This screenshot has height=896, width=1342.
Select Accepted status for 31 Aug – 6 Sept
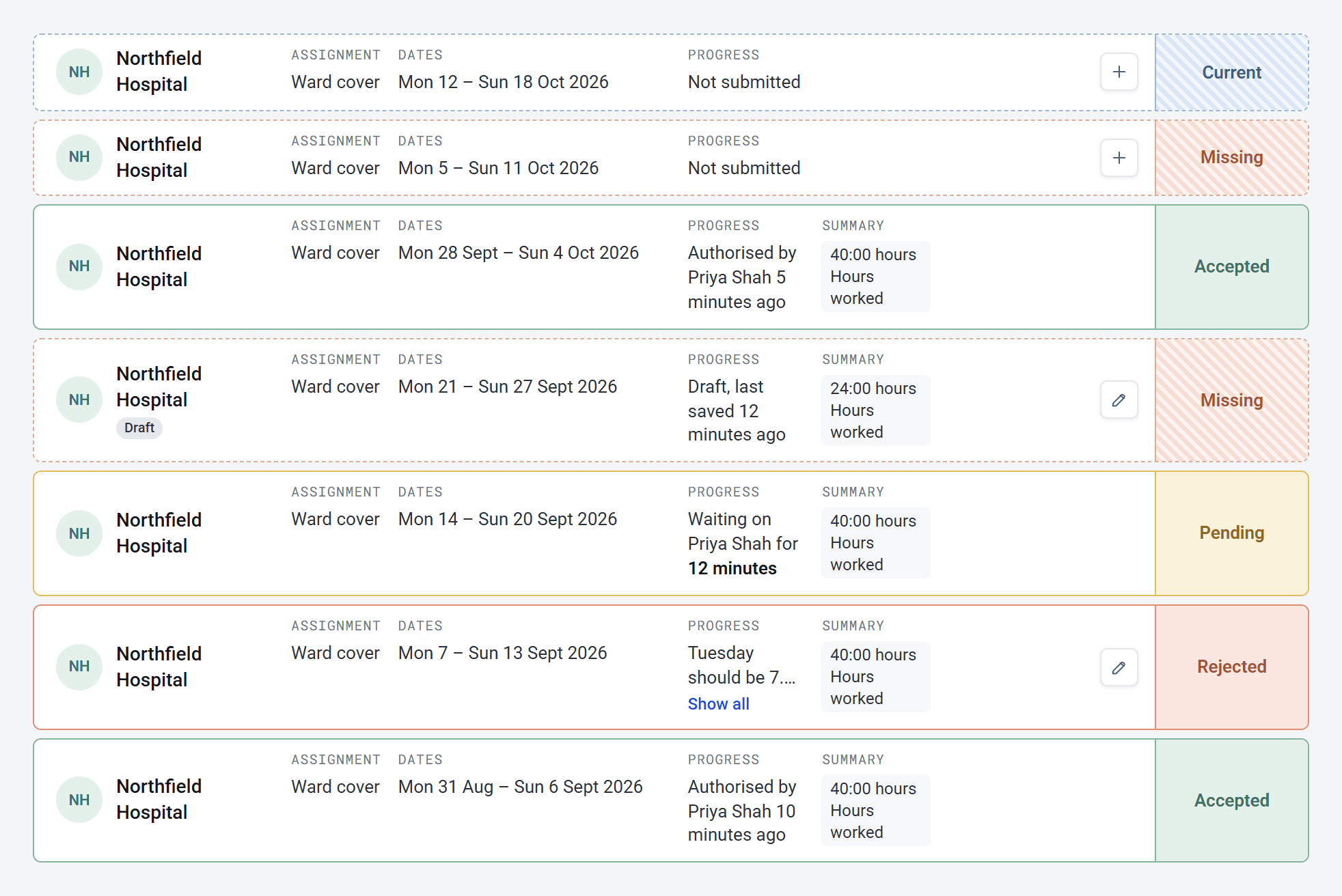pyautogui.click(x=1231, y=800)
